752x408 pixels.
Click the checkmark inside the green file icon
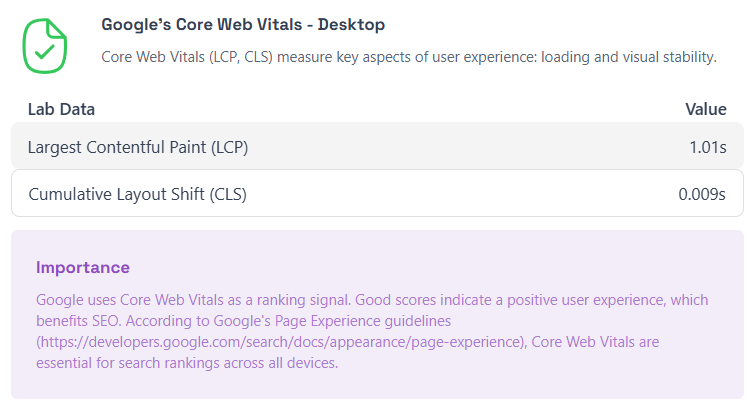[45, 51]
